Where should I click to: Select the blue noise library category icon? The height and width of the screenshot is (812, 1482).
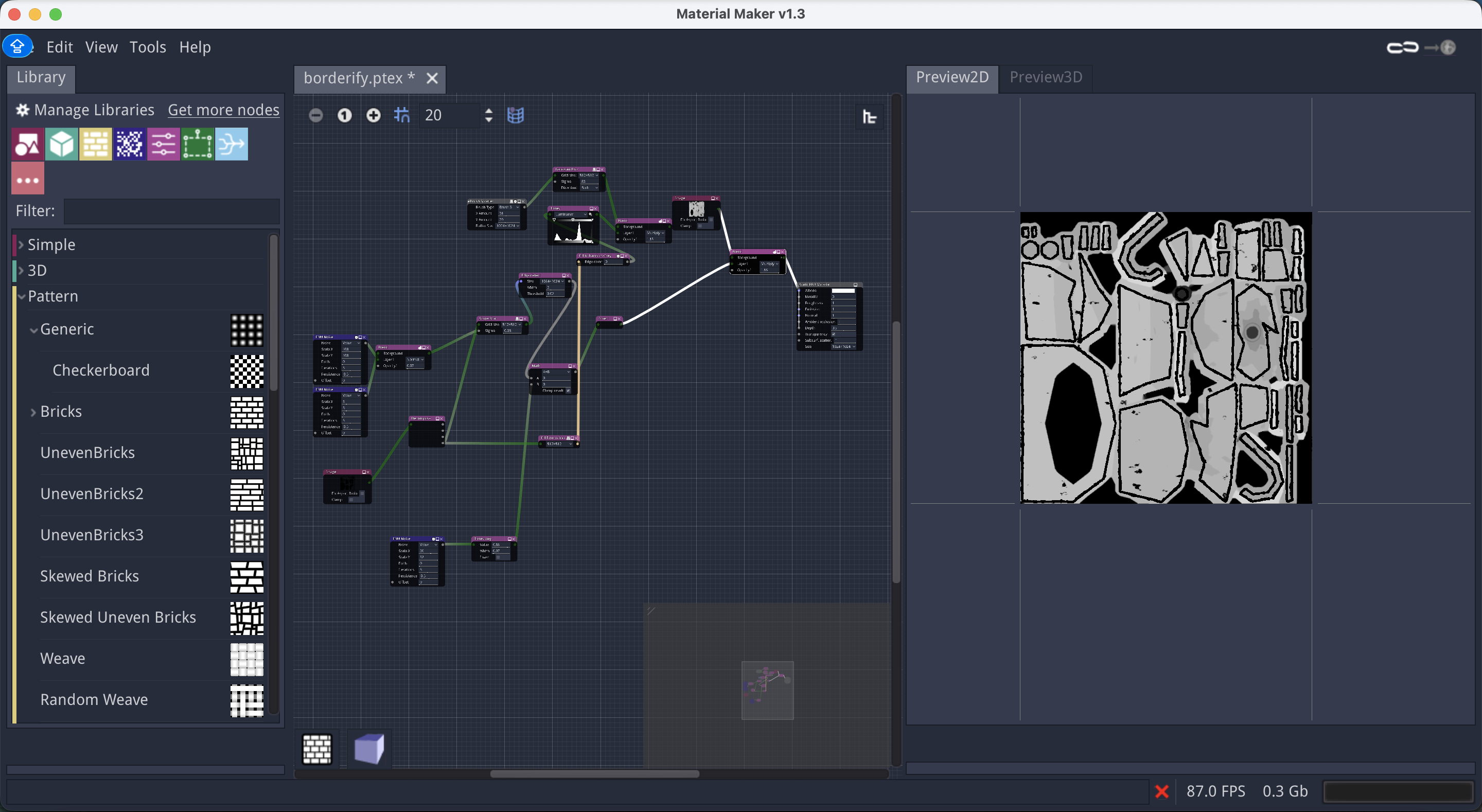[130, 144]
